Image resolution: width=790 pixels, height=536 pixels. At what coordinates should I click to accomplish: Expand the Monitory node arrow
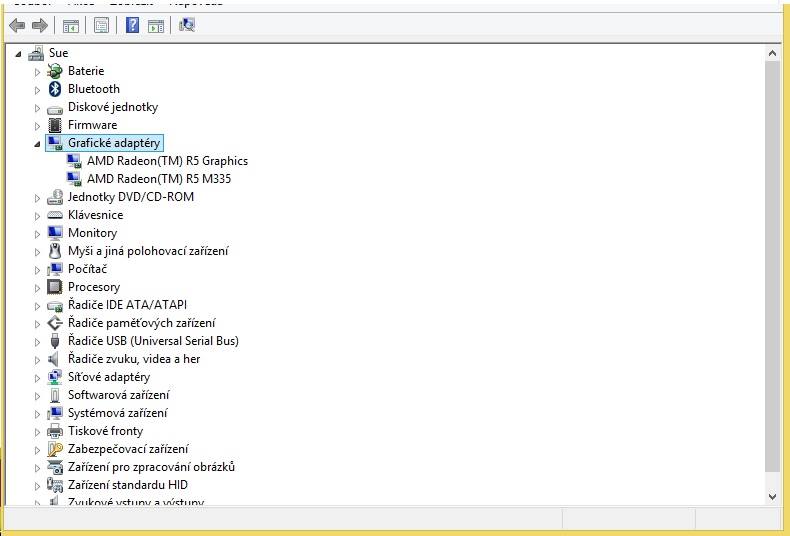[x=37, y=234]
